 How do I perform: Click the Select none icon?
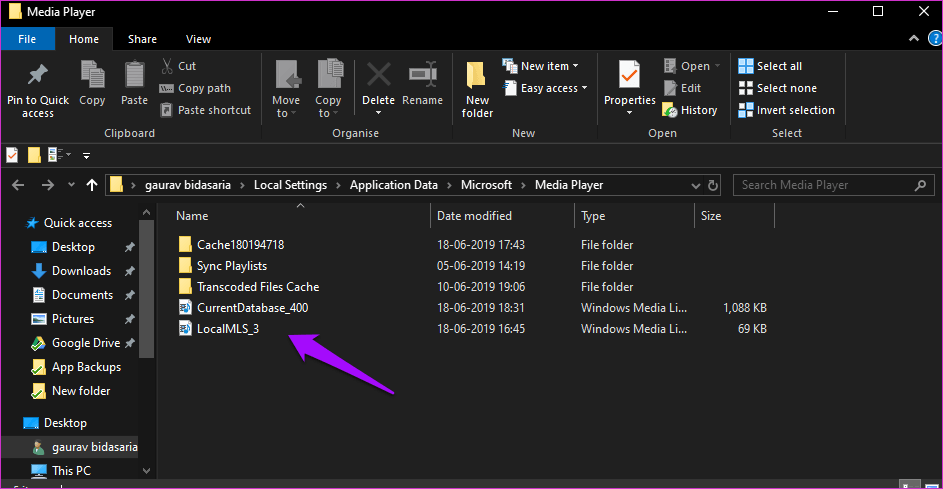(746, 88)
